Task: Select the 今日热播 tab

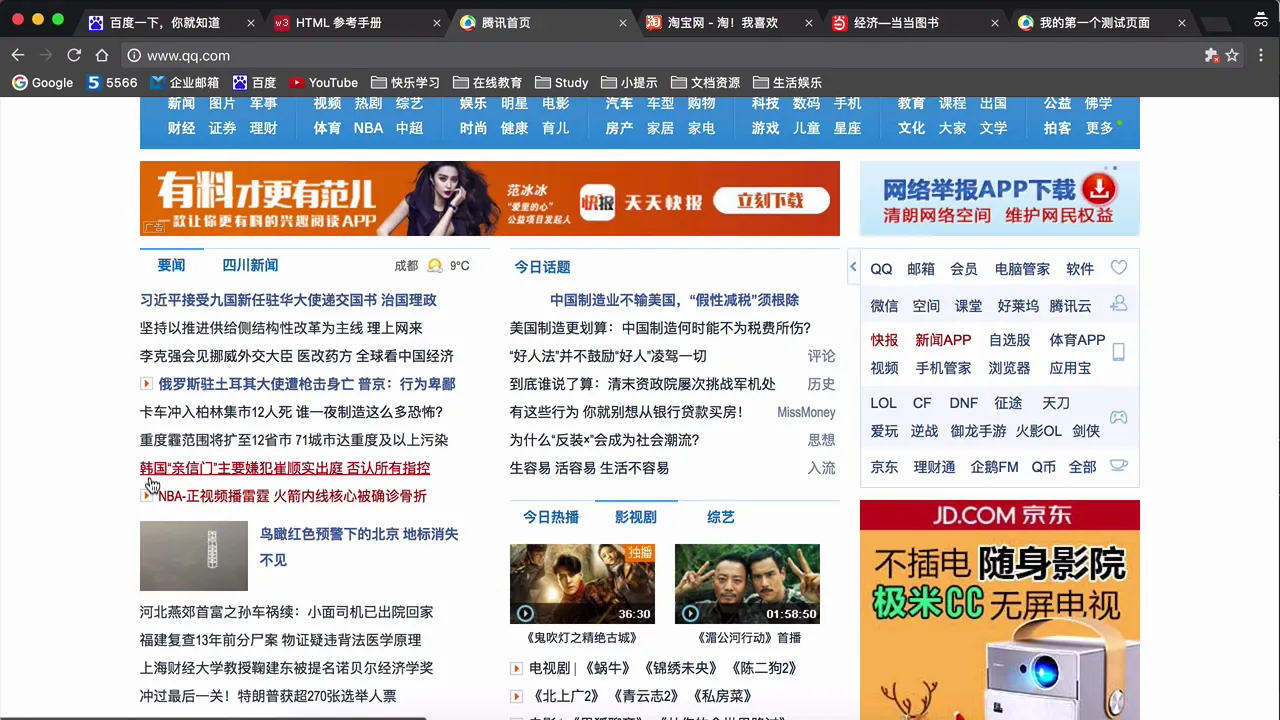Action: click(x=551, y=517)
